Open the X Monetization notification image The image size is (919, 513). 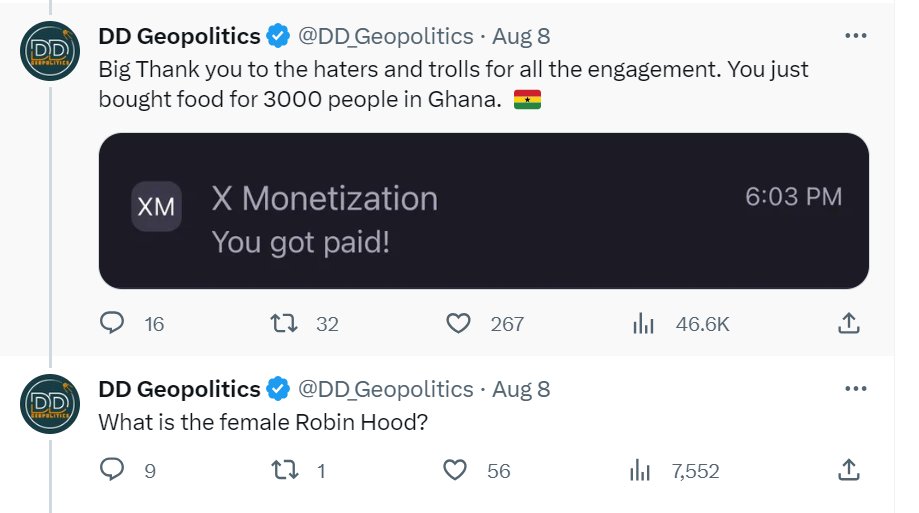click(x=484, y=211)
